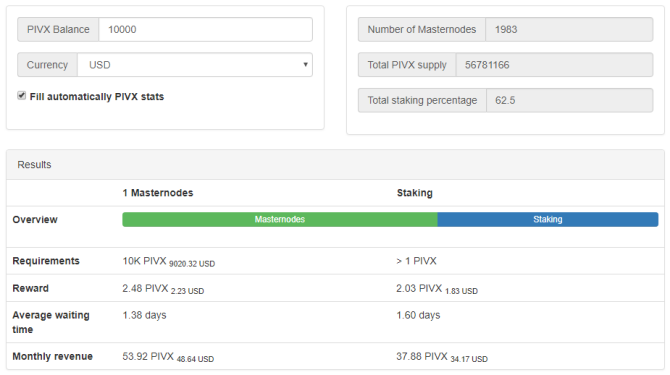The height and width of the screenshot is (375, 670).
Task: Click the blue Staking progress bar segment
Action: click(548, 220)
